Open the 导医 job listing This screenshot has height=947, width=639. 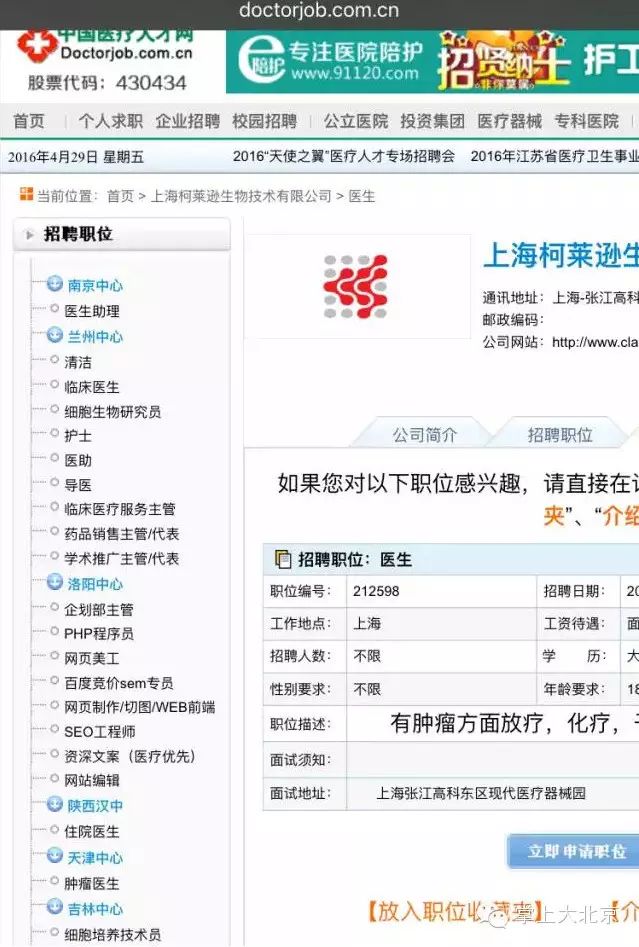tap(78, 485)
